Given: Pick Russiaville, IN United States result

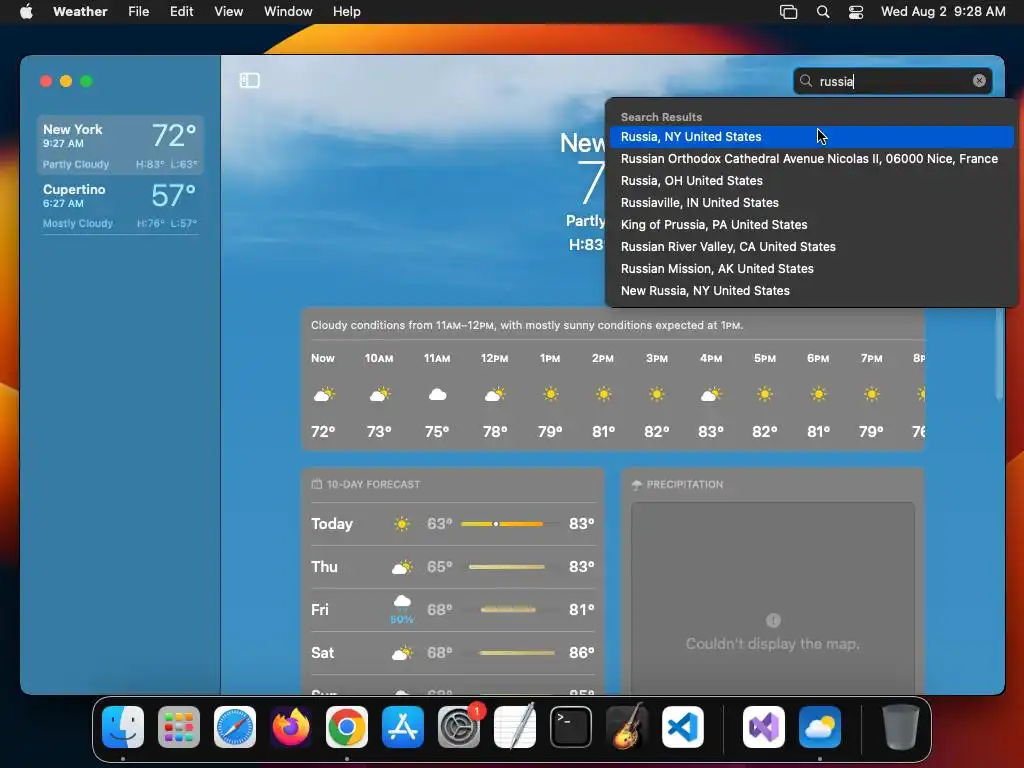Looking at the screenshot, I should (812, 202).
